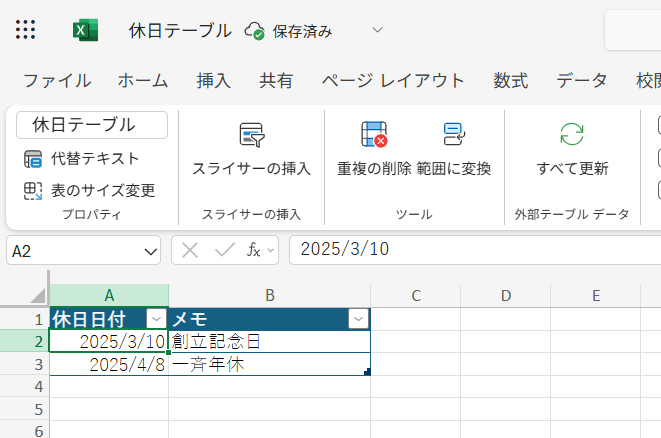Select row 2 header
This screenshot has width=661, height=438.
[24, 341]
